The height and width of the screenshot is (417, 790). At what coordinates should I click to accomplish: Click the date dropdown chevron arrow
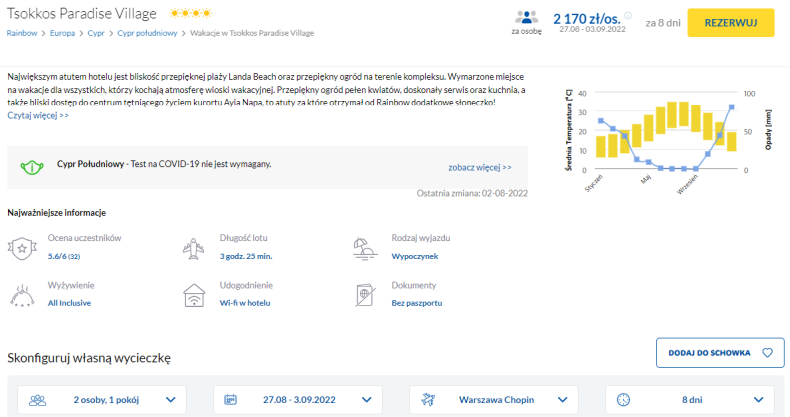pos(367,400)
